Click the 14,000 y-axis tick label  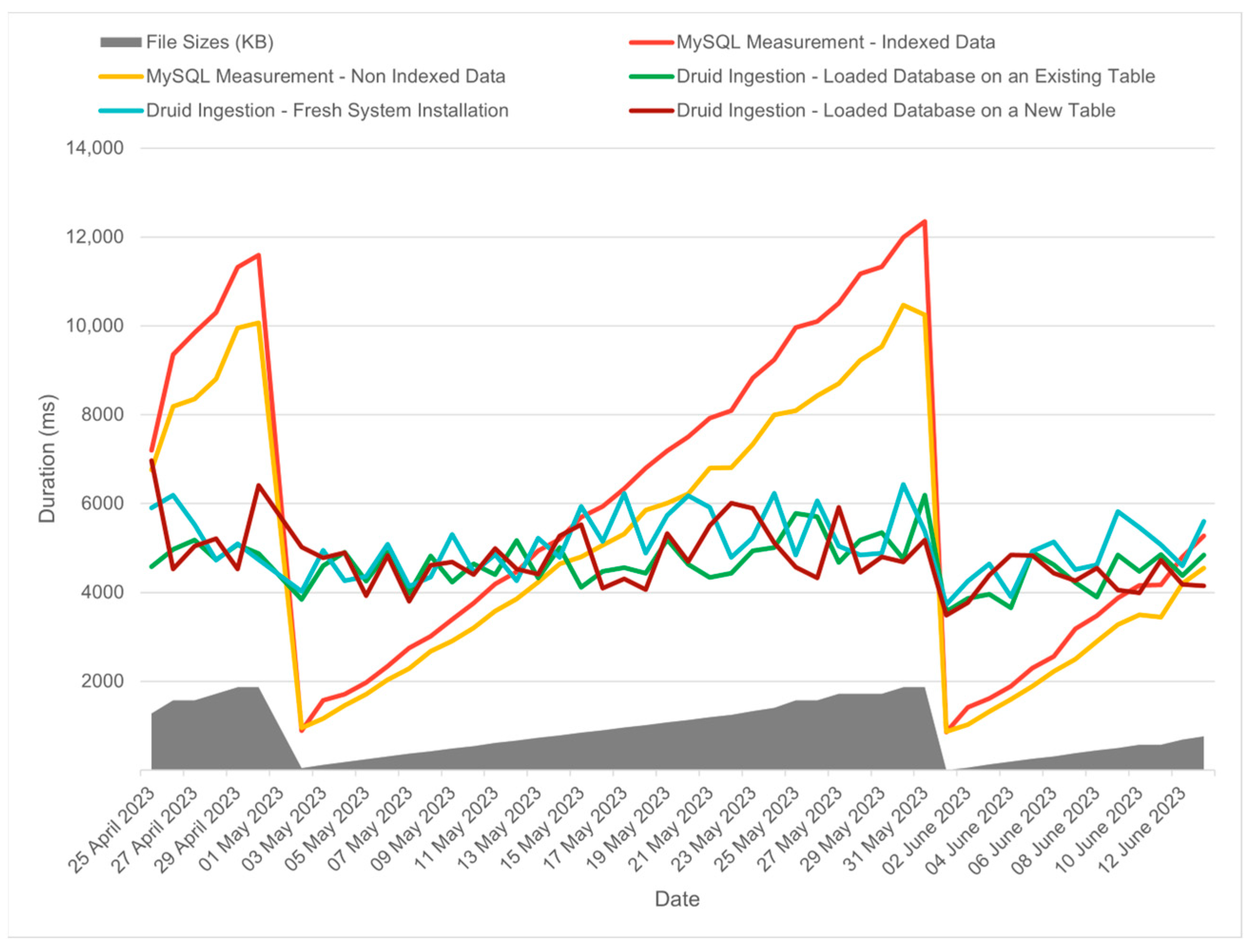point(95,148)
